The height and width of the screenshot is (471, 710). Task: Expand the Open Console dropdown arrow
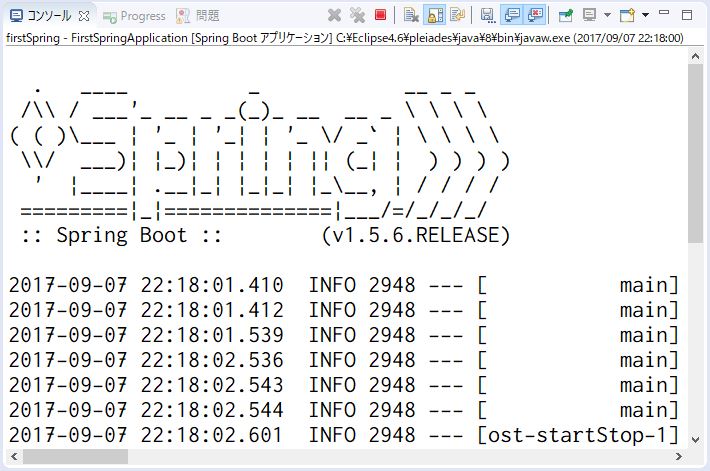(645, 15)
